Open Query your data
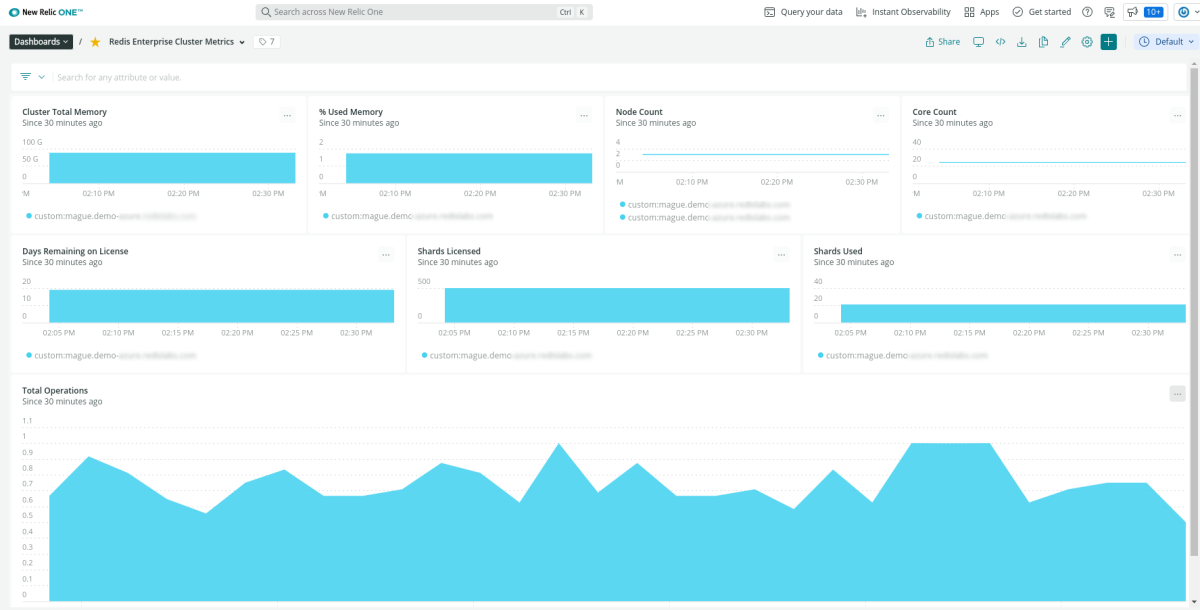 (x=803, y=12)
